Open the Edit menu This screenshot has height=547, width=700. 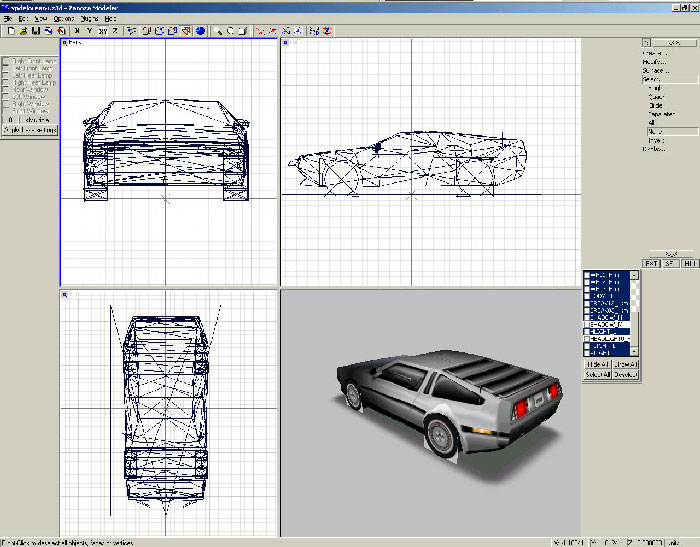click(x=23, y=19)
